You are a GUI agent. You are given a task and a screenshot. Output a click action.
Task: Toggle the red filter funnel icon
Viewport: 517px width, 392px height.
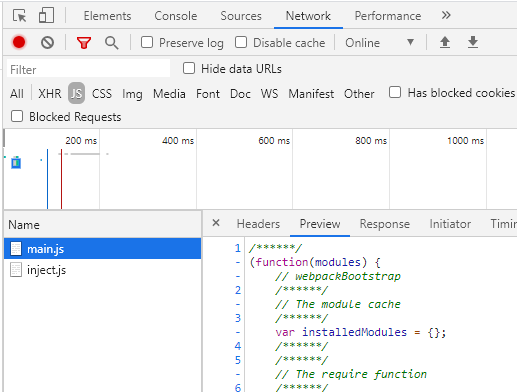click(x=84, y=43)
